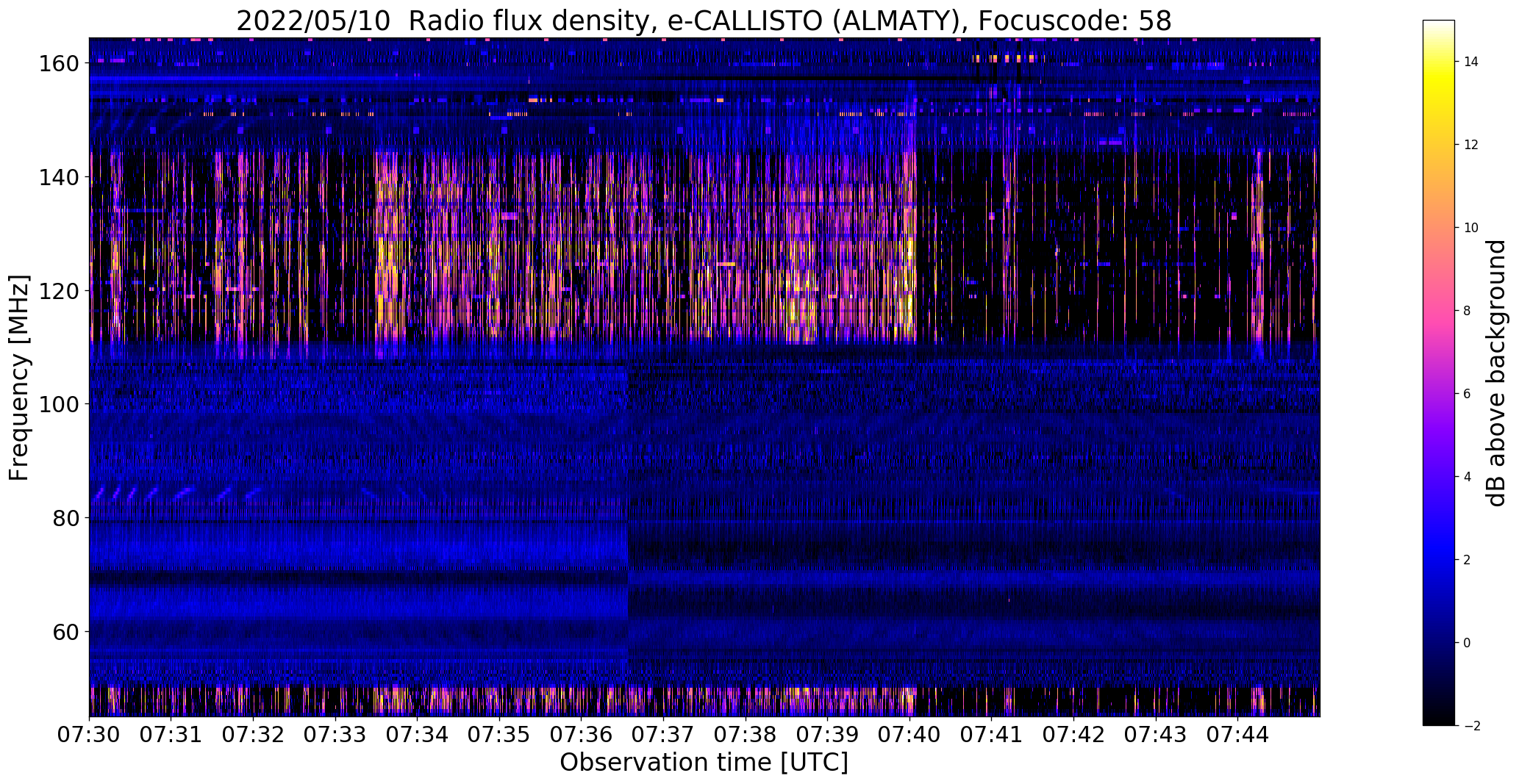Click the colorbar tick value 0
The width and height of the screenshot is (1519, 784).
[x=1468, y=643]
